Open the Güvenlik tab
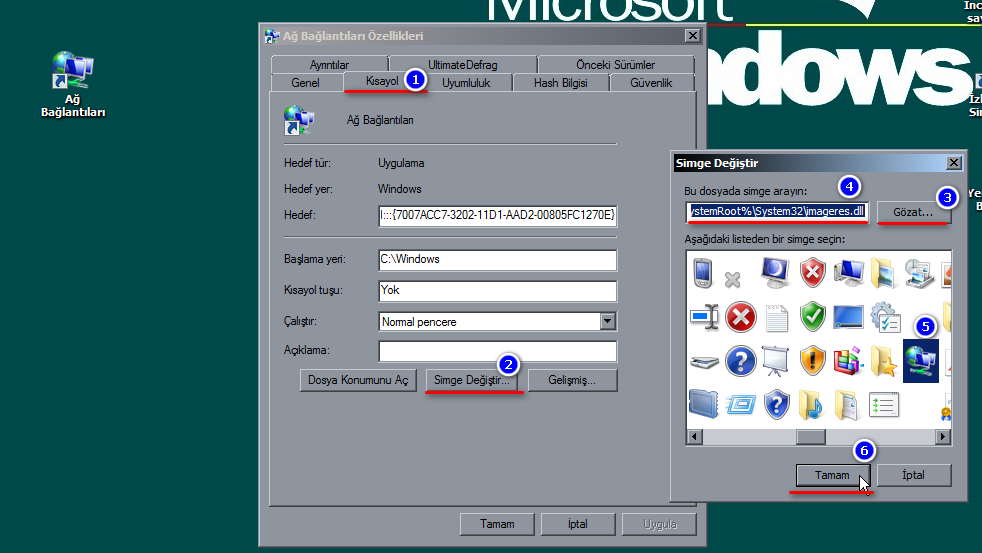 tap(651, 83)
